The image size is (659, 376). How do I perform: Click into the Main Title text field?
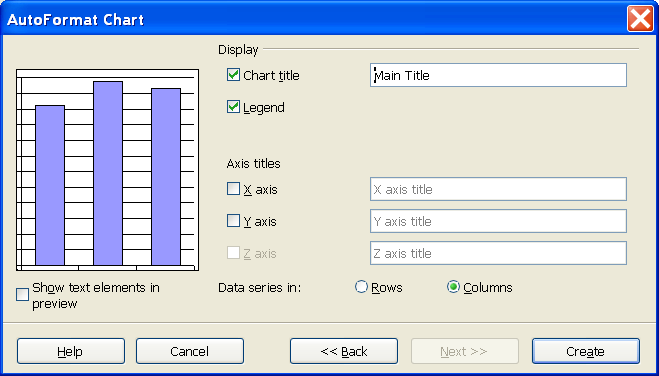tap(498, 75)
